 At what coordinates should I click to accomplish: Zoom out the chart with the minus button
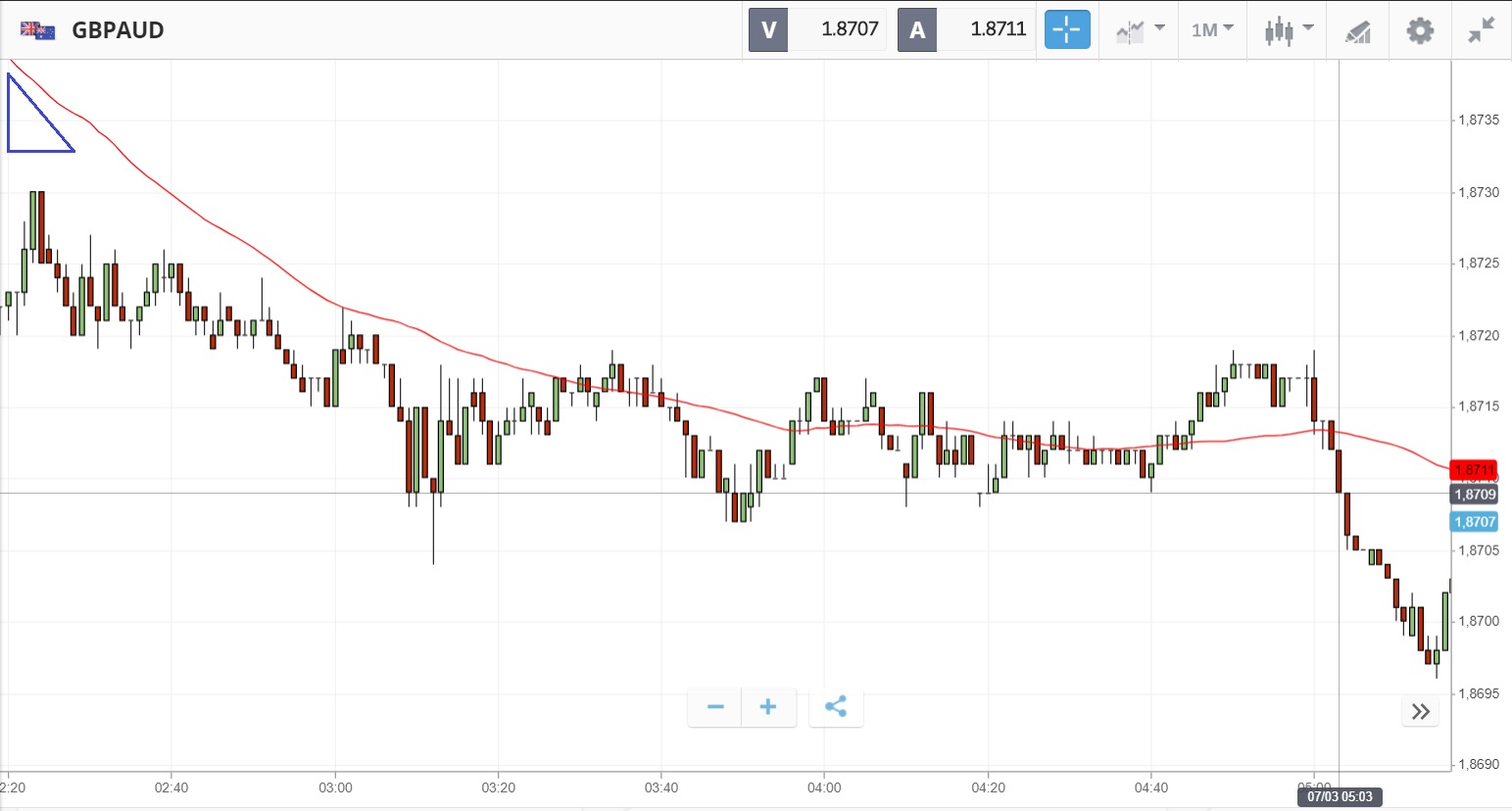click(715, 707)
